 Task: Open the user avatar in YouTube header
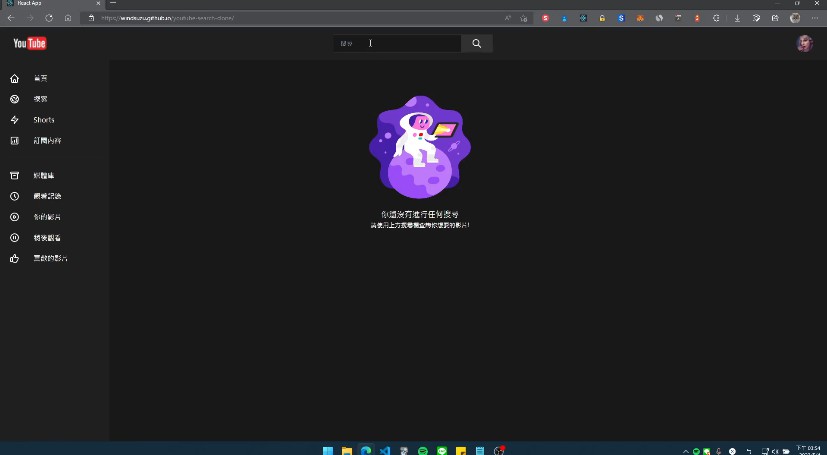(x=804, y=43)
